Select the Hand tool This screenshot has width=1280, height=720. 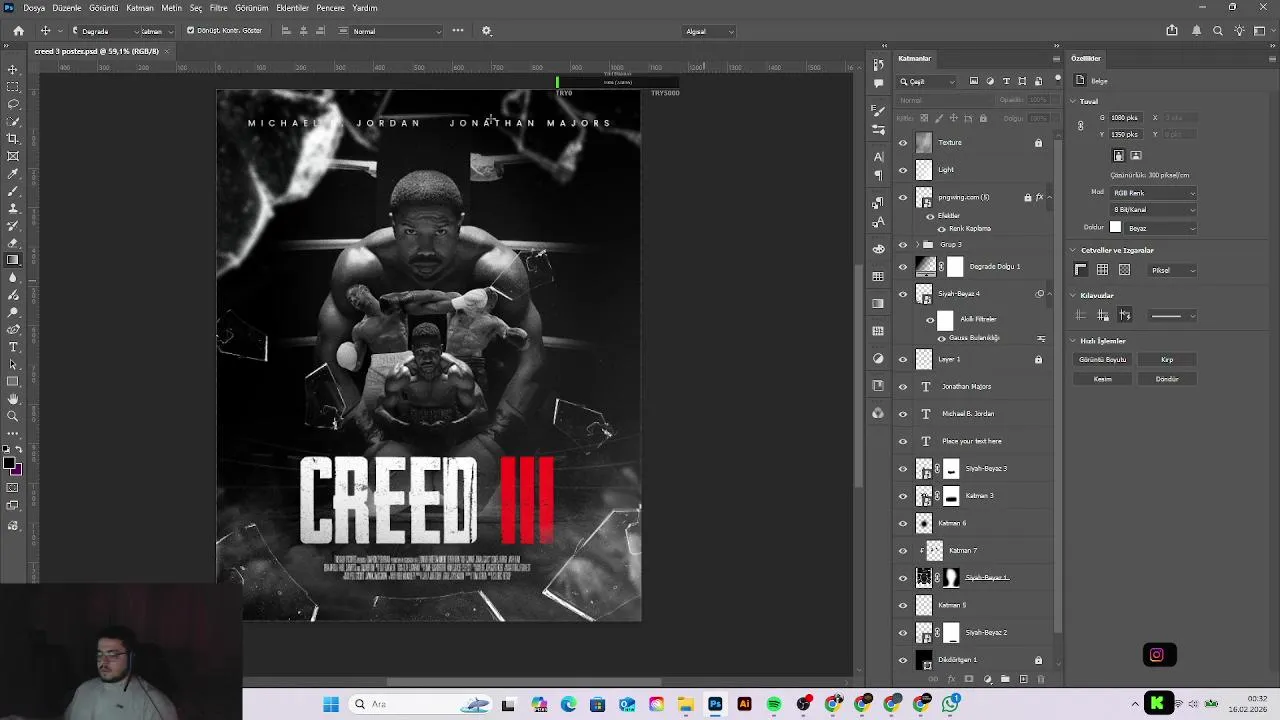click(13, 399)
